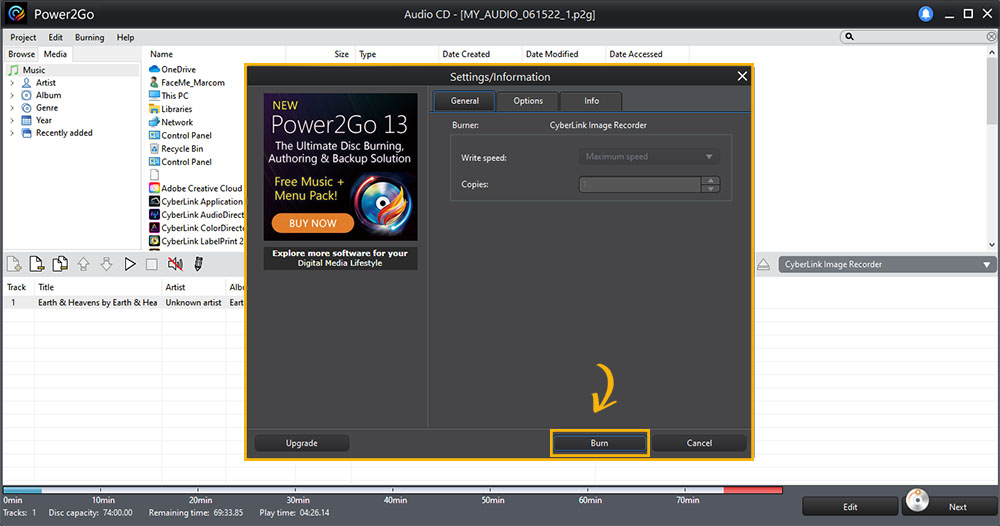The width and height of the screenshot is (1000, 526).
Task: Click the eject disc icon beside recorder dropdown
Action: pyautogui.click(x=763, y=265)
